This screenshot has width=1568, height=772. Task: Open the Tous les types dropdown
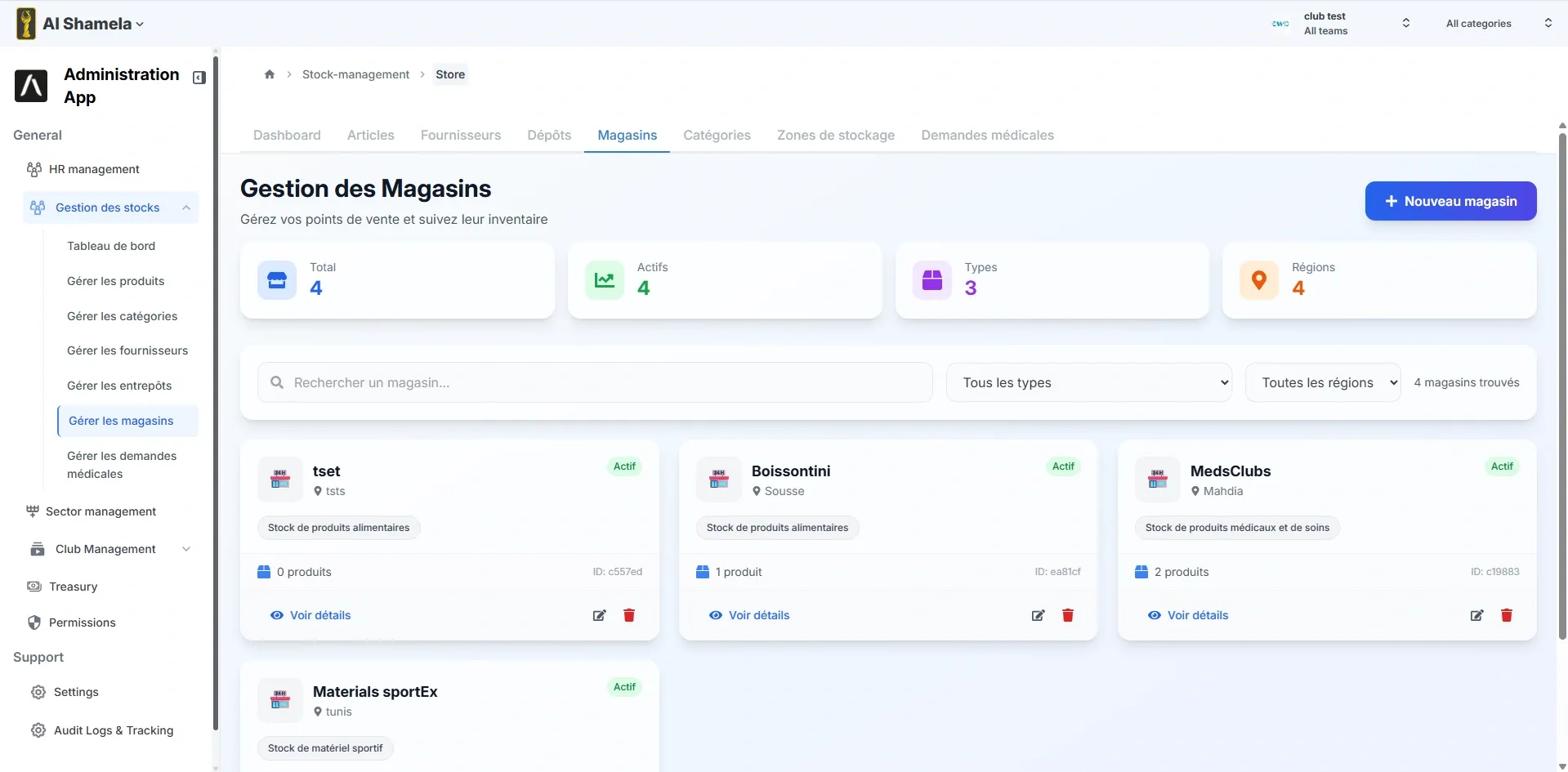1088,382
